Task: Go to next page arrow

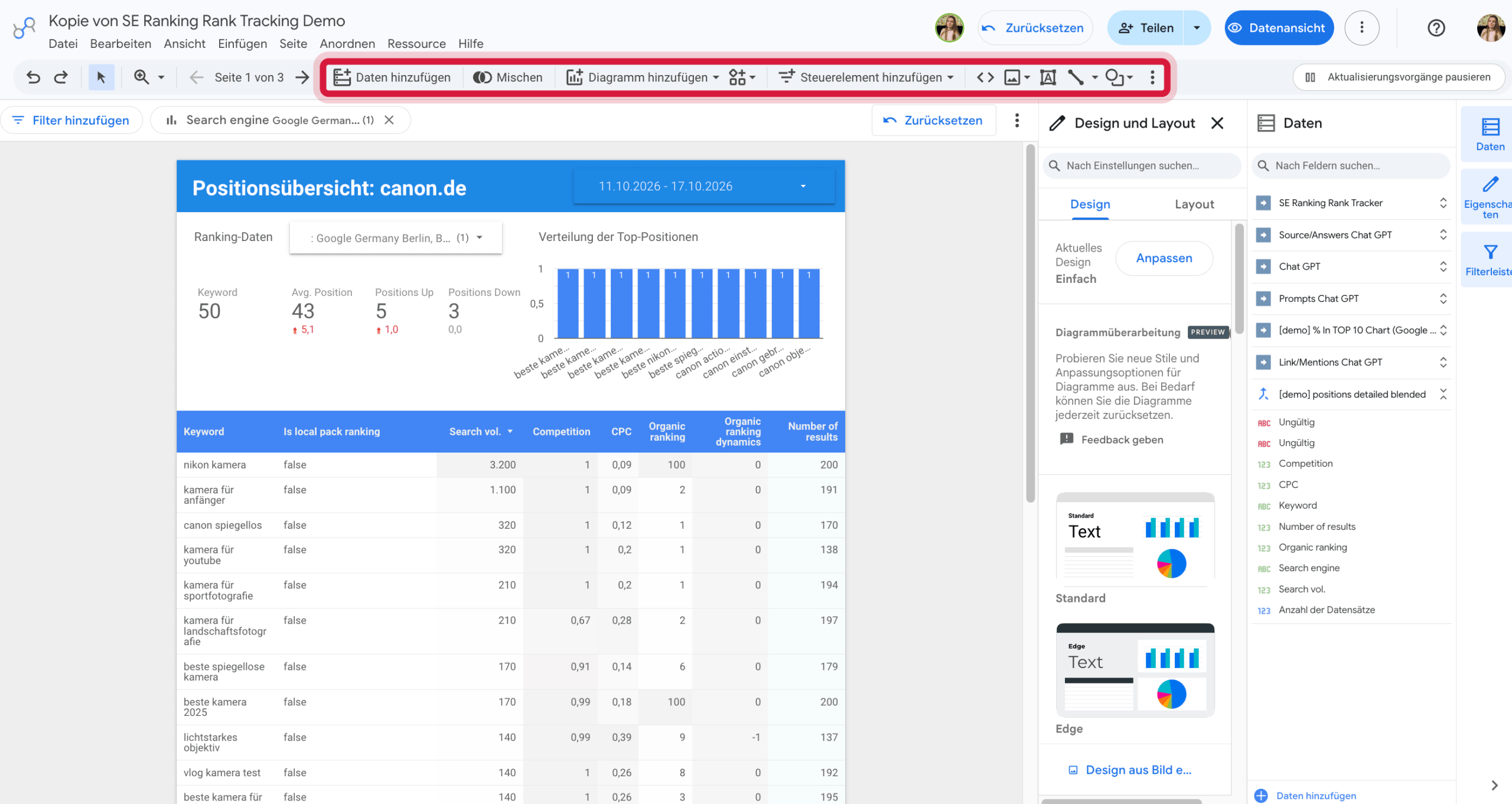Action: (302, 77)
